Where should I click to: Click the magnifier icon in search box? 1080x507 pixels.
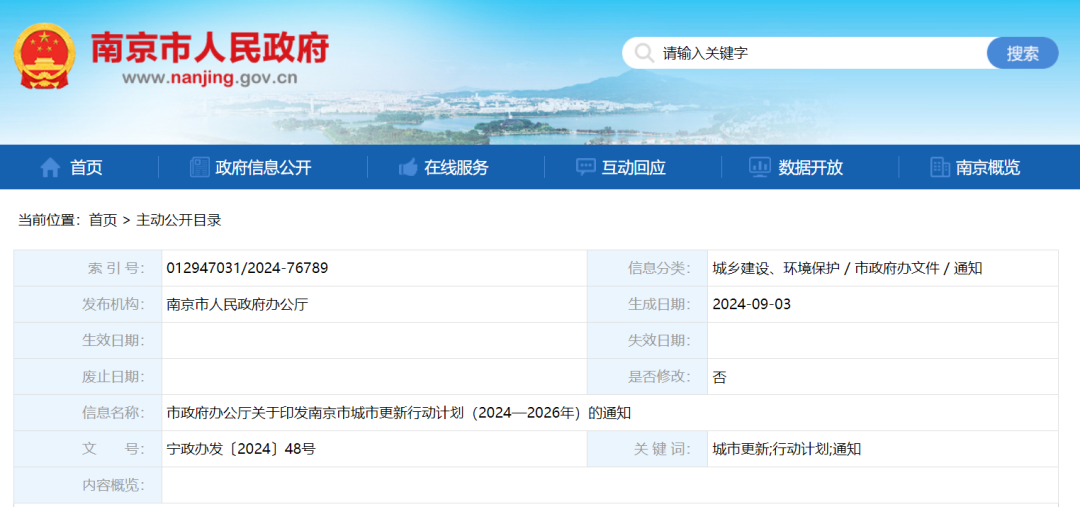pyautogui.click(x=644, y=53)
